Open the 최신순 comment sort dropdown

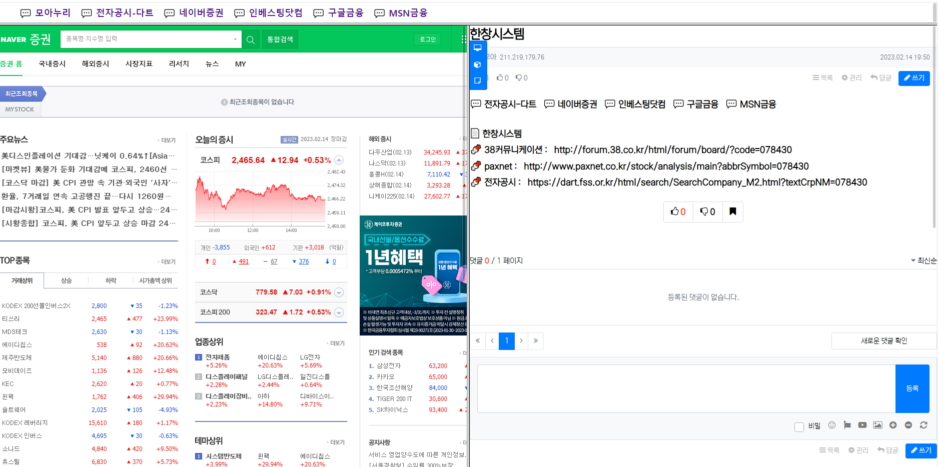click(923, 261)
